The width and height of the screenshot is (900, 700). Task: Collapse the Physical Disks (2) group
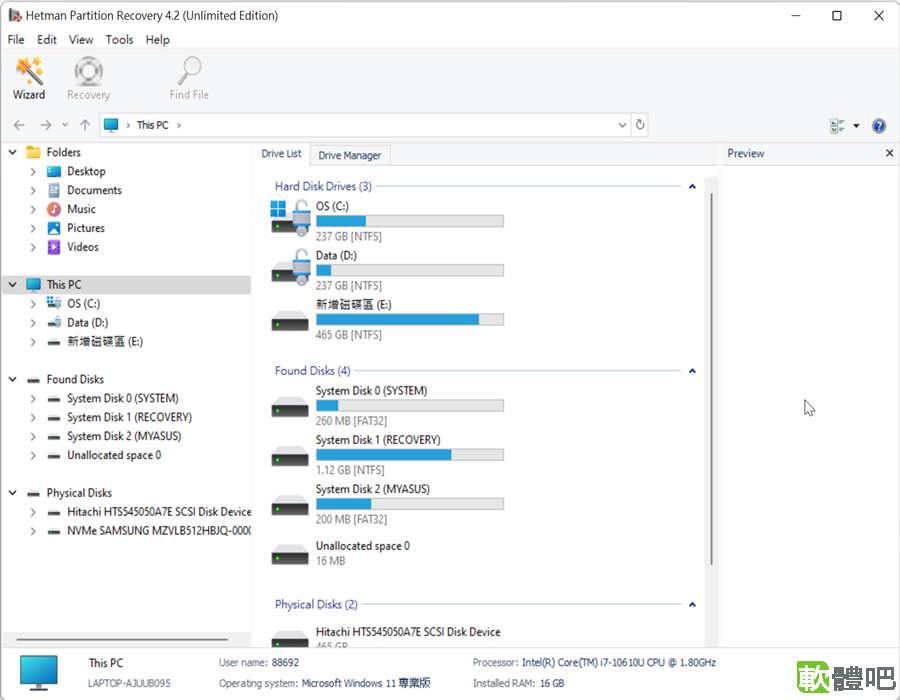click(692, 605)
